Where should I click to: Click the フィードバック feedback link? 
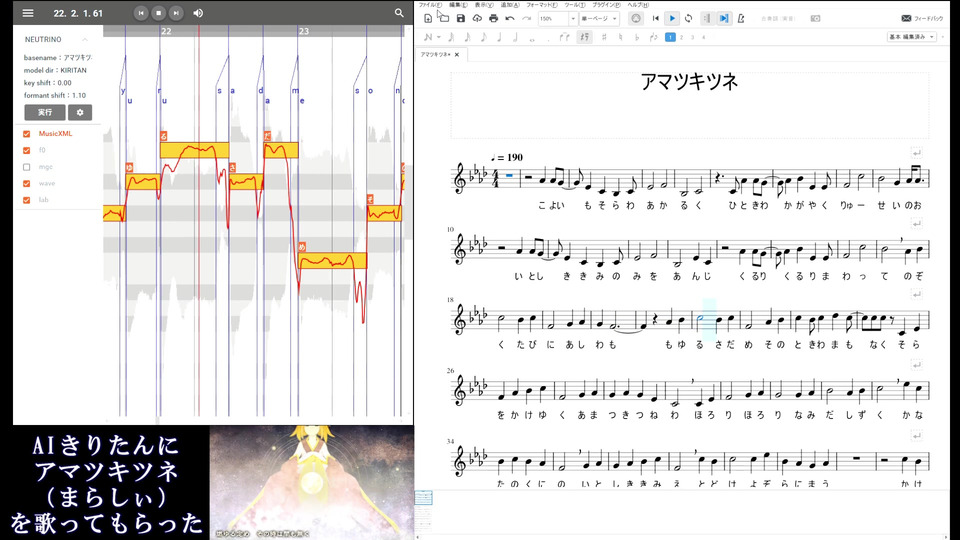pos(922,18)
